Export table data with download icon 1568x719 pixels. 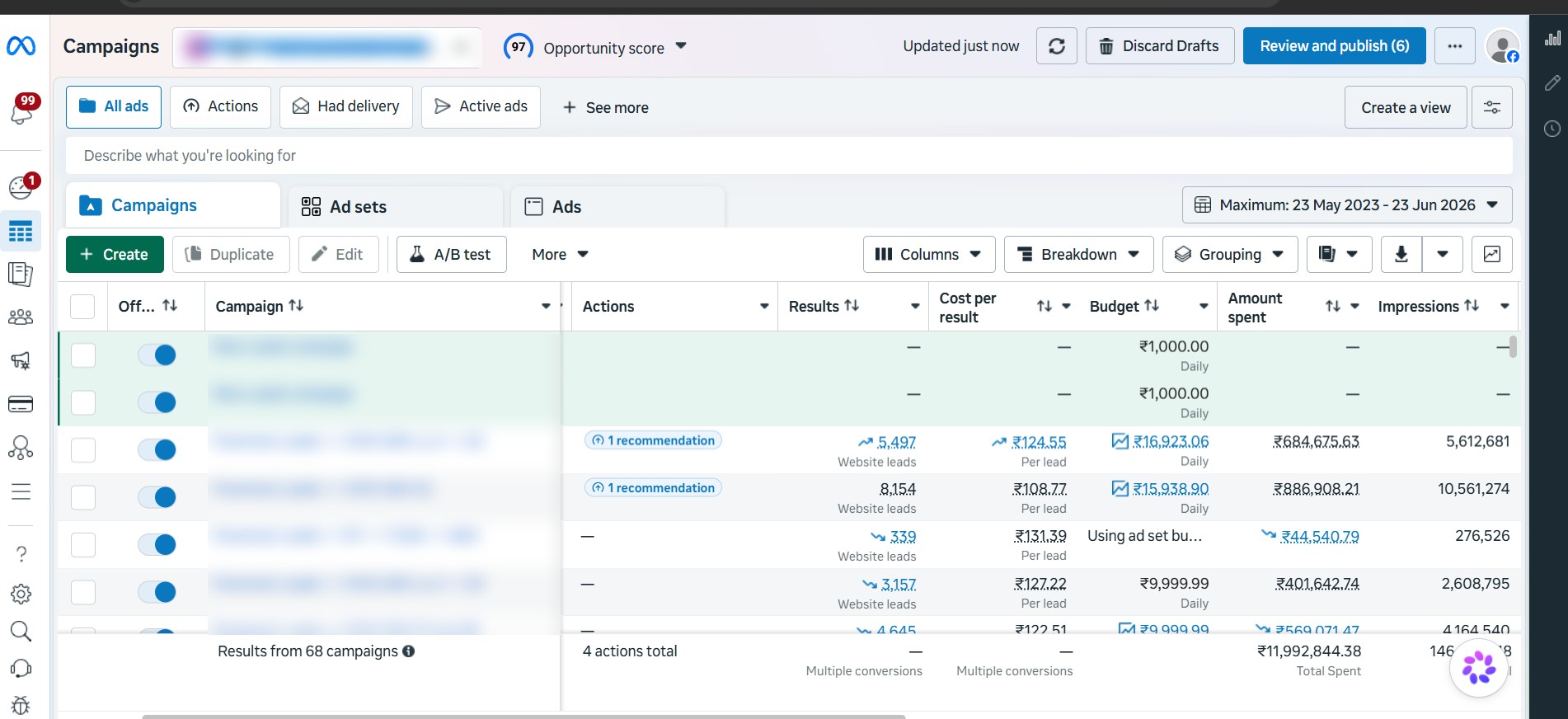pos(1401,254)
